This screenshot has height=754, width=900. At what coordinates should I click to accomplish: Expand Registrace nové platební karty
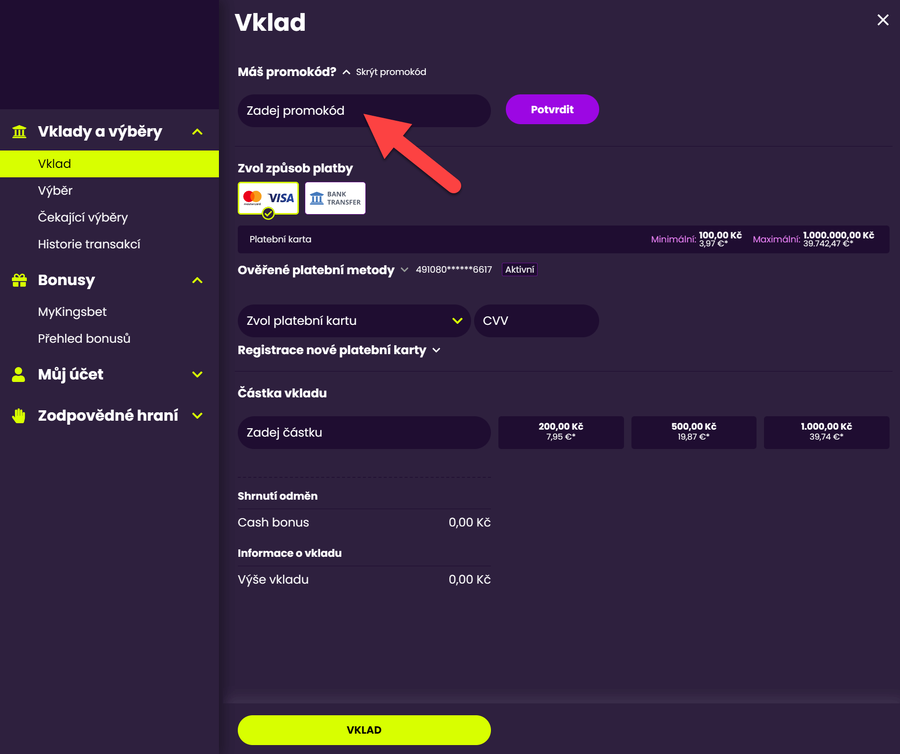pyautogui.click(x=339, y=349)
